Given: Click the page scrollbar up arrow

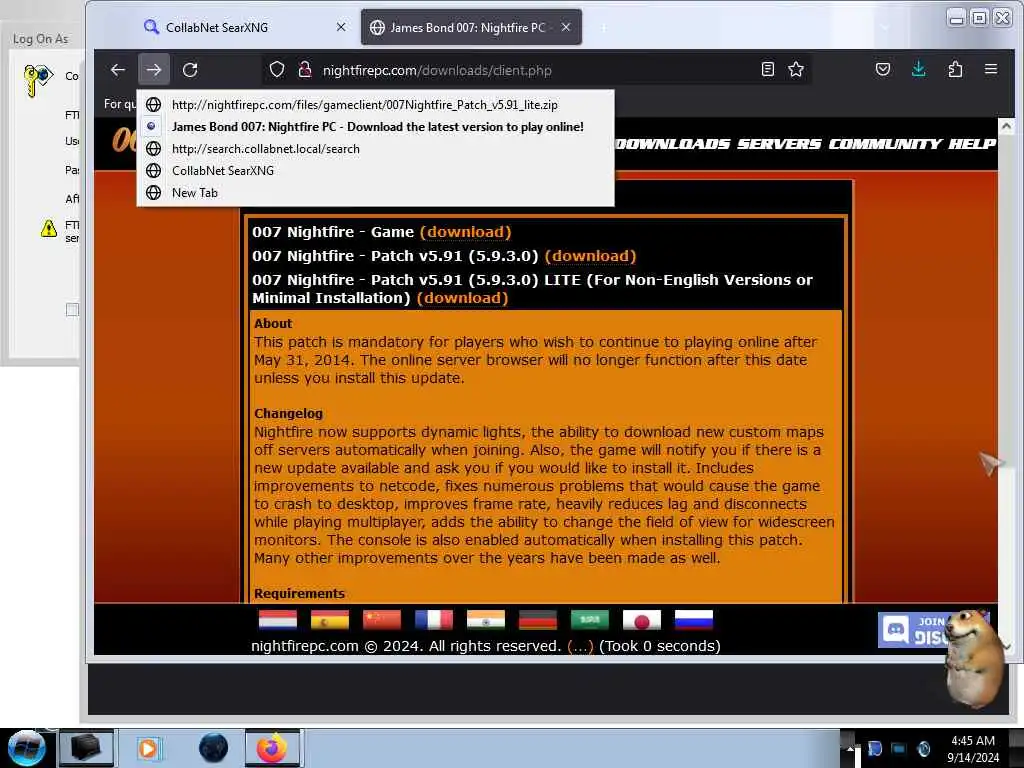Looking at the screenshot, I should coord(1006,125).
